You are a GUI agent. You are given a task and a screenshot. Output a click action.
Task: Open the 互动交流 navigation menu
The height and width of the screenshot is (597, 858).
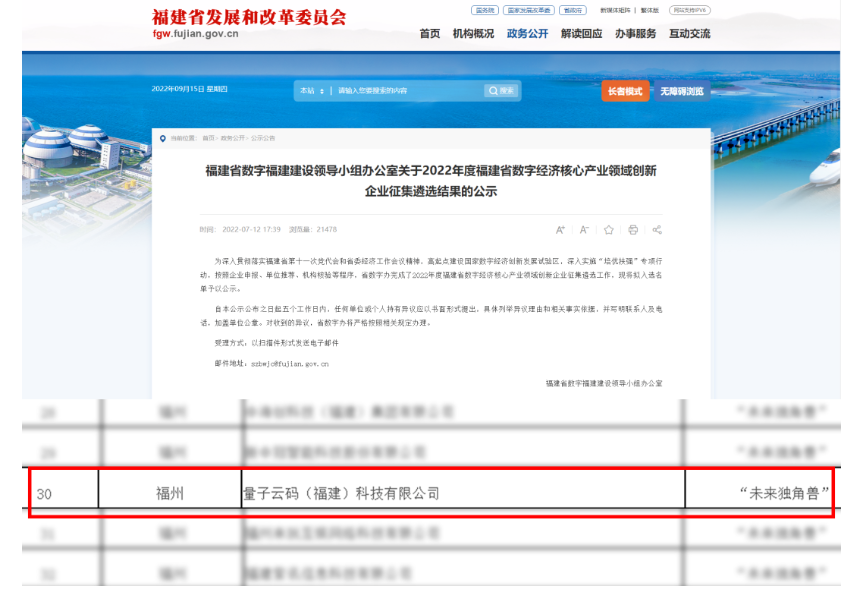click(x=690, y=34)
